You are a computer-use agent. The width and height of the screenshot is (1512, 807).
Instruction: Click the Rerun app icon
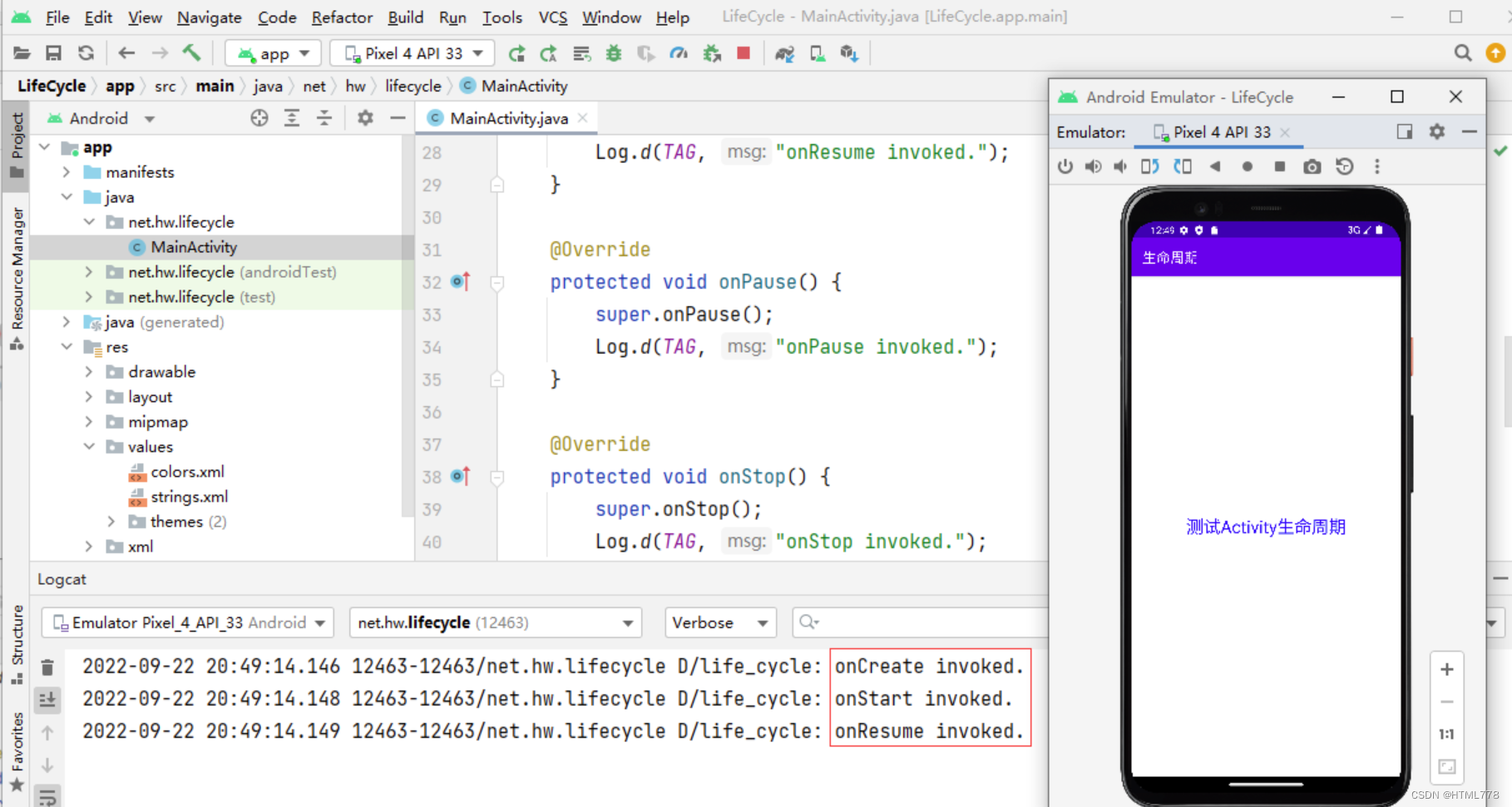click(x=516, y=54)
